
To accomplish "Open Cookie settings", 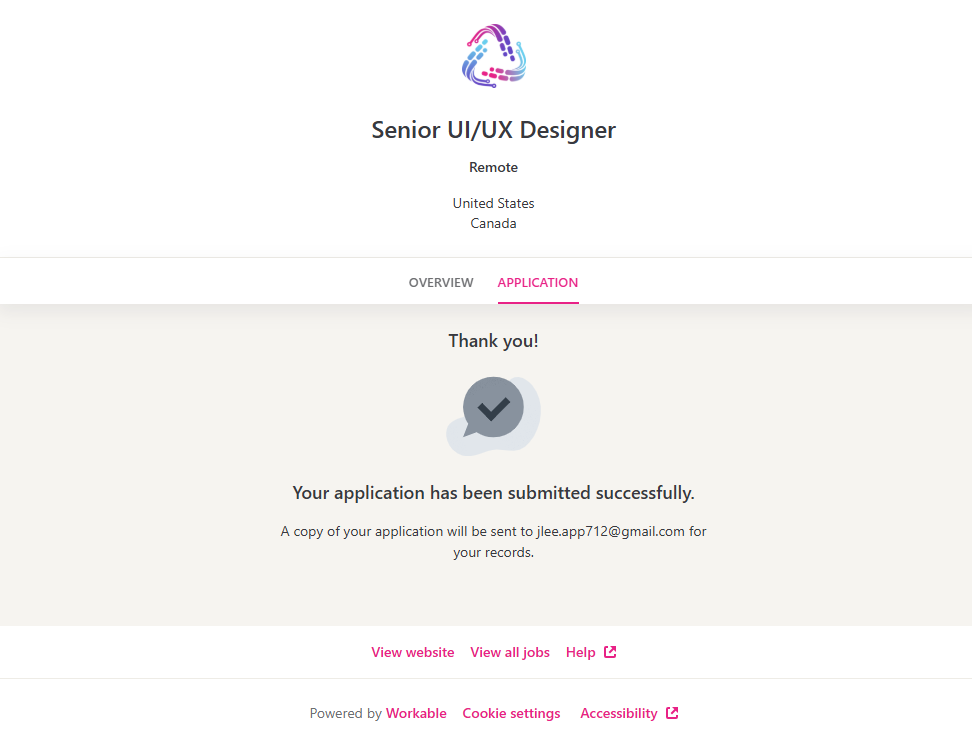I will click(511, 713).
